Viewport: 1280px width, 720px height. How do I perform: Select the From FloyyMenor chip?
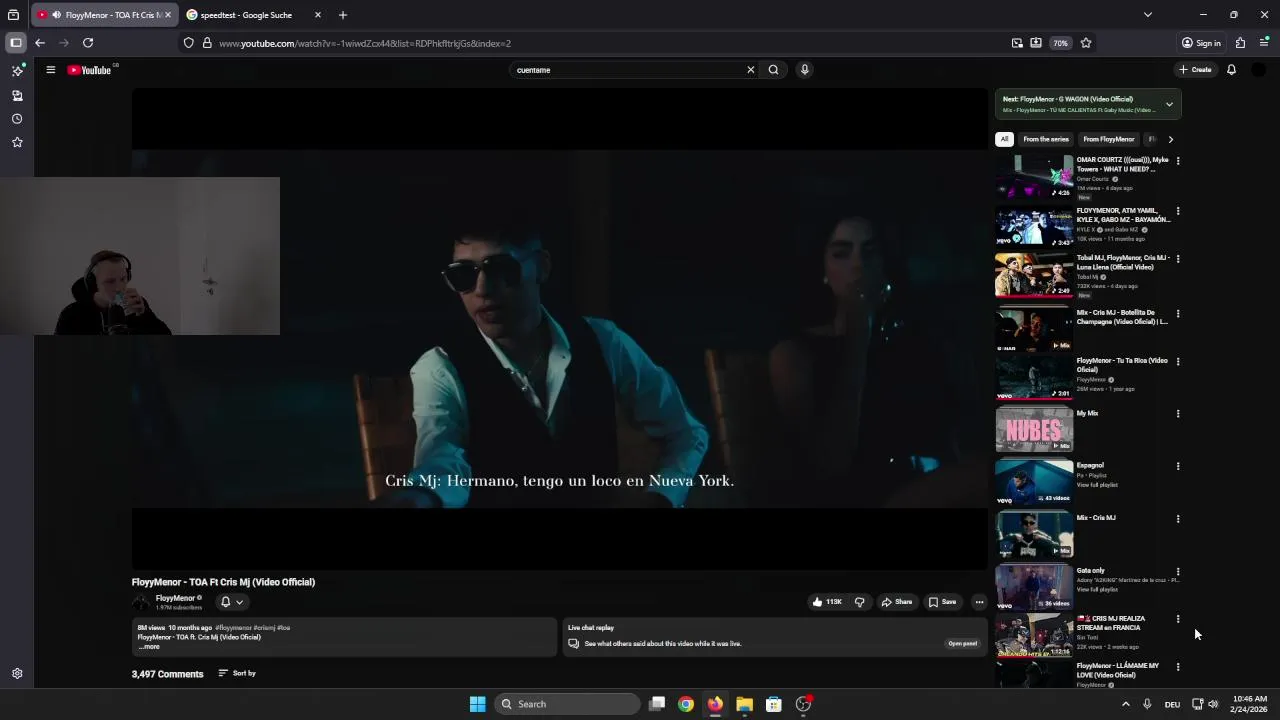[1109, 139]
